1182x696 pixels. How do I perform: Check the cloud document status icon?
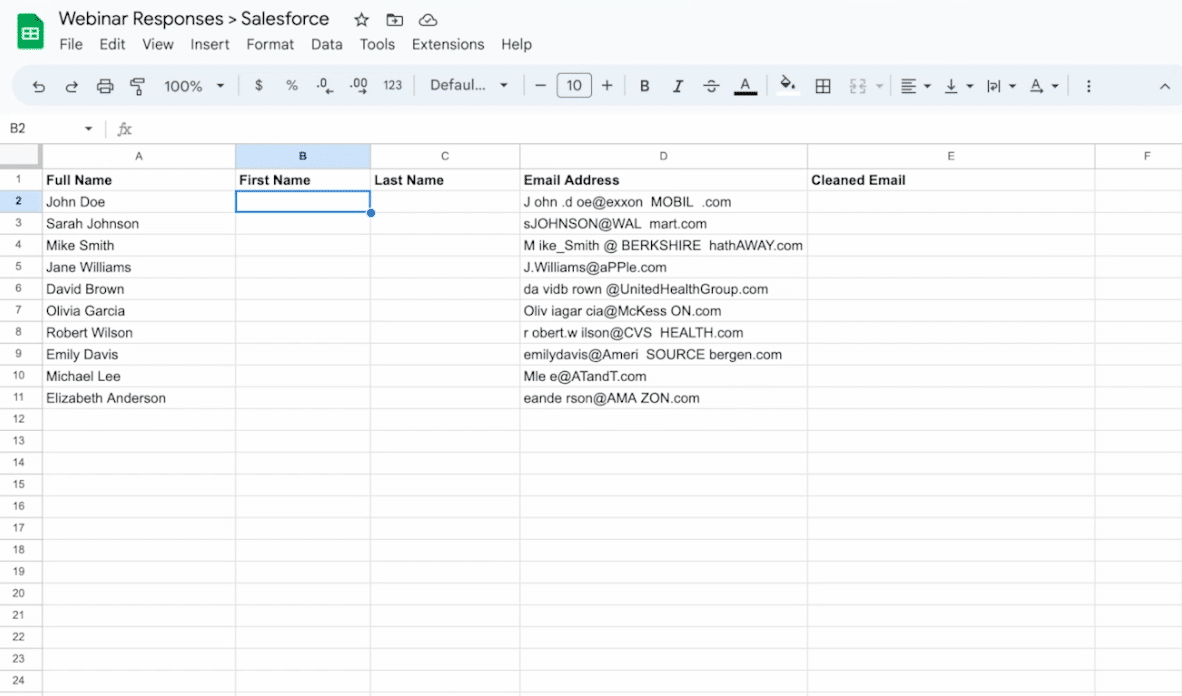[x=428, y=20]
